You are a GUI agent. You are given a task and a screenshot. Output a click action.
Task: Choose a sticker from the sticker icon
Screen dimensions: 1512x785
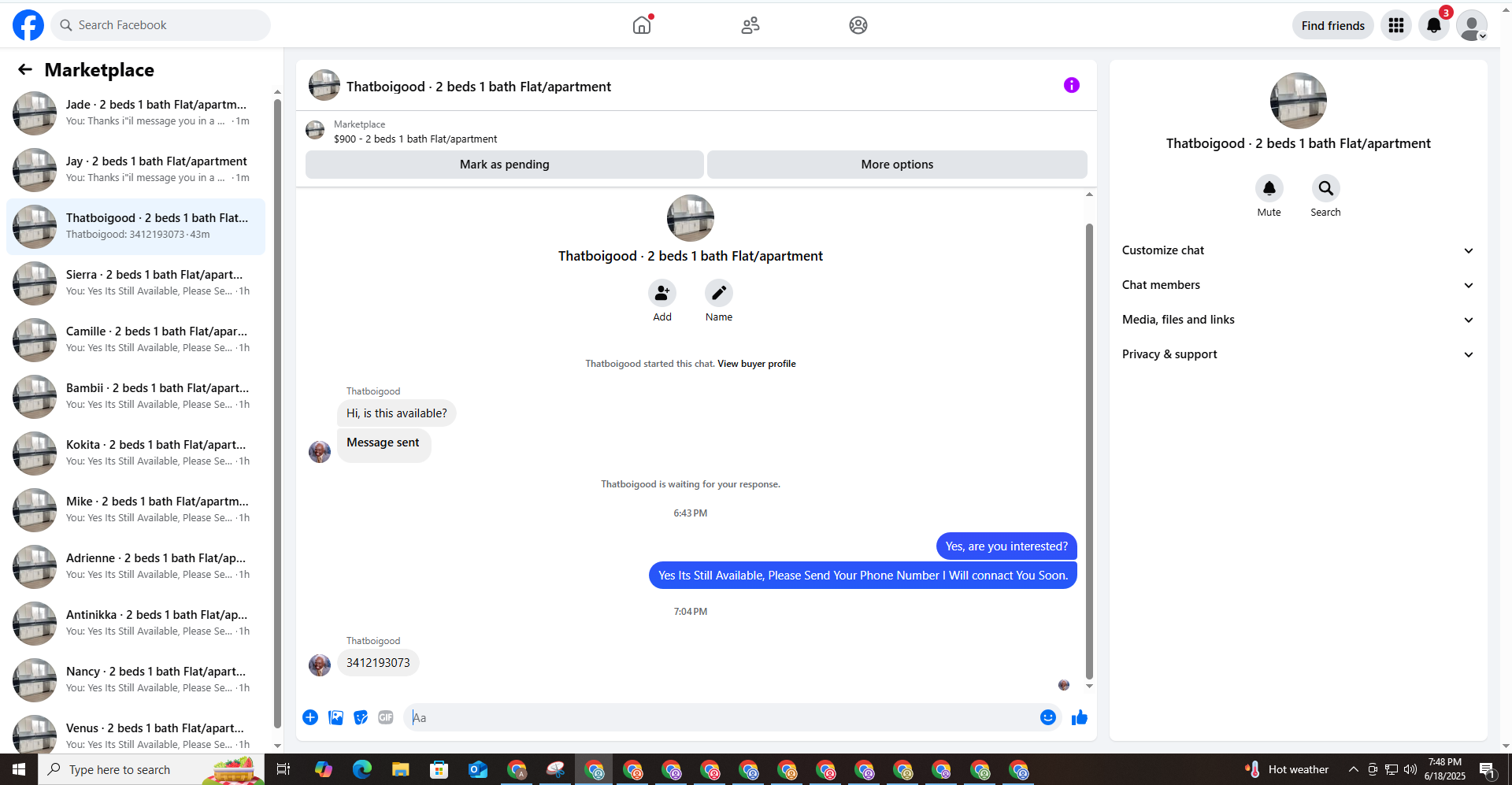(x=361, y=717)
